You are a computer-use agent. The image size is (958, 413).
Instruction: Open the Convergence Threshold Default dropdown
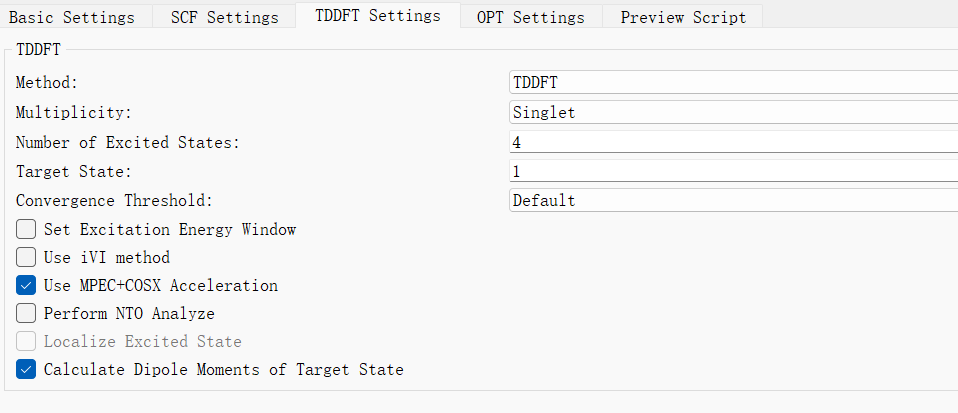pos(733,200)
